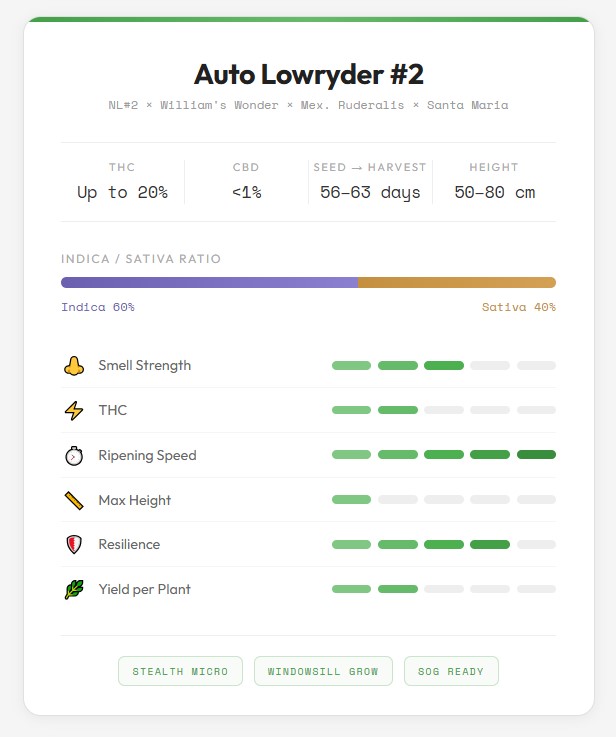
Task: Select the Windowsill Grow tag
Action: click(323, 671)
